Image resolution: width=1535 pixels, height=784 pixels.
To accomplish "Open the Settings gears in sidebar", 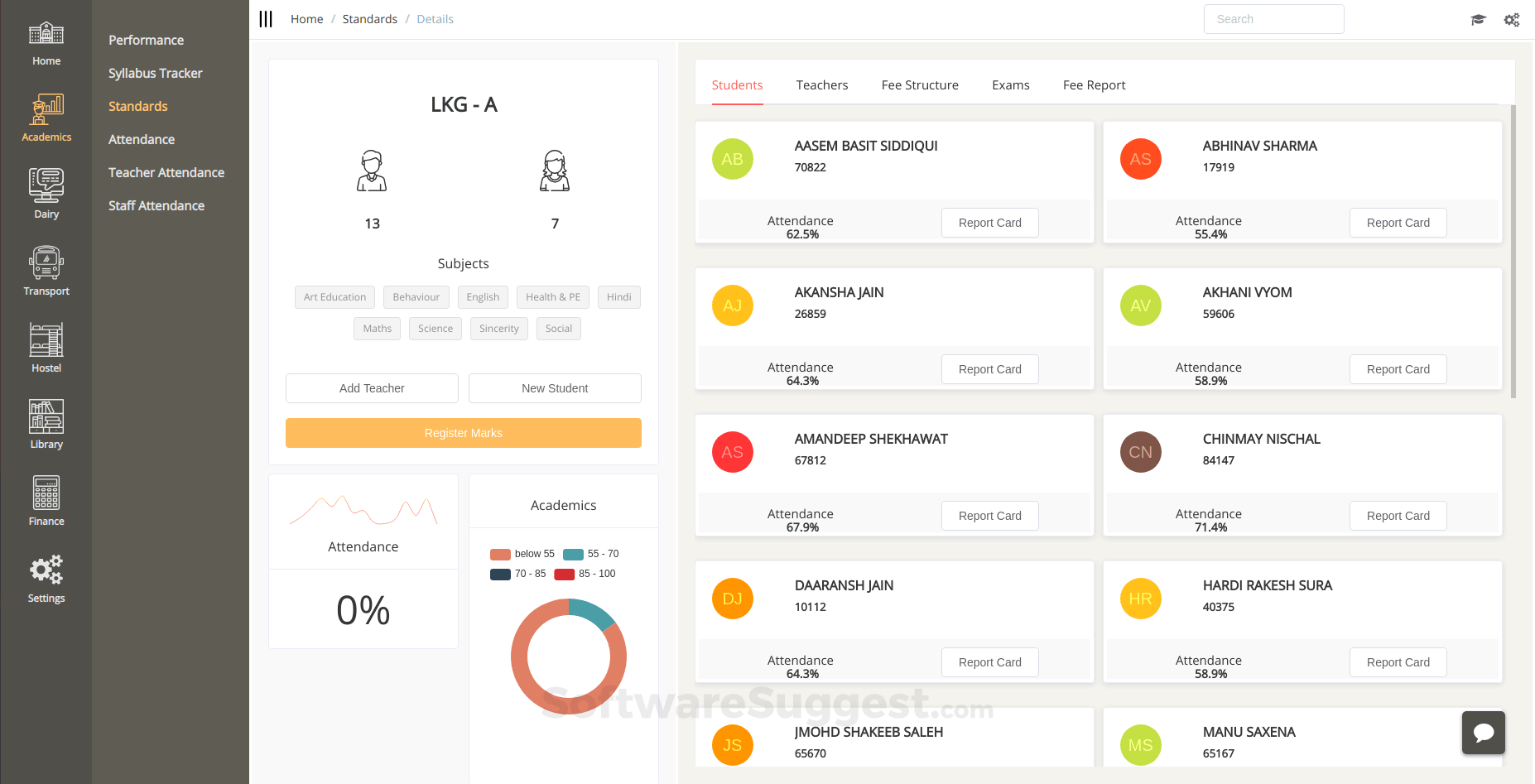I will pos(46,570).
